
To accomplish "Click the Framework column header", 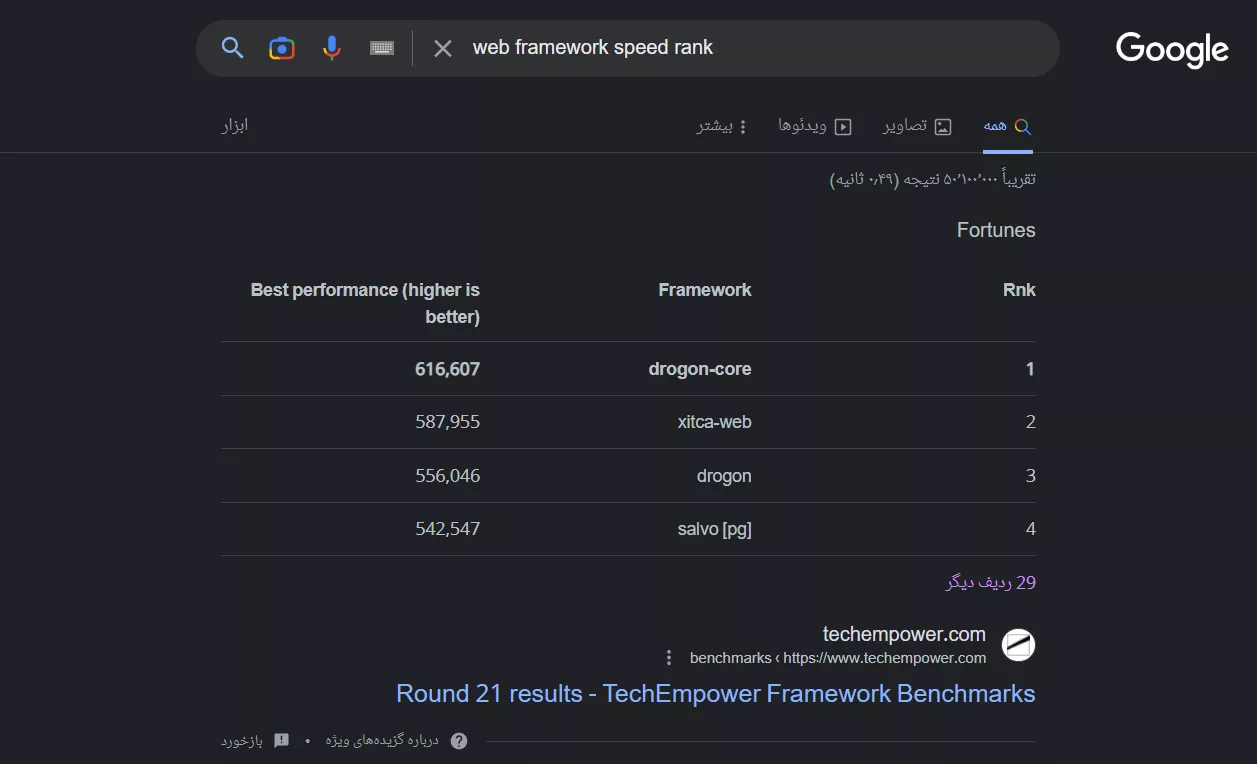I will 705,290.
